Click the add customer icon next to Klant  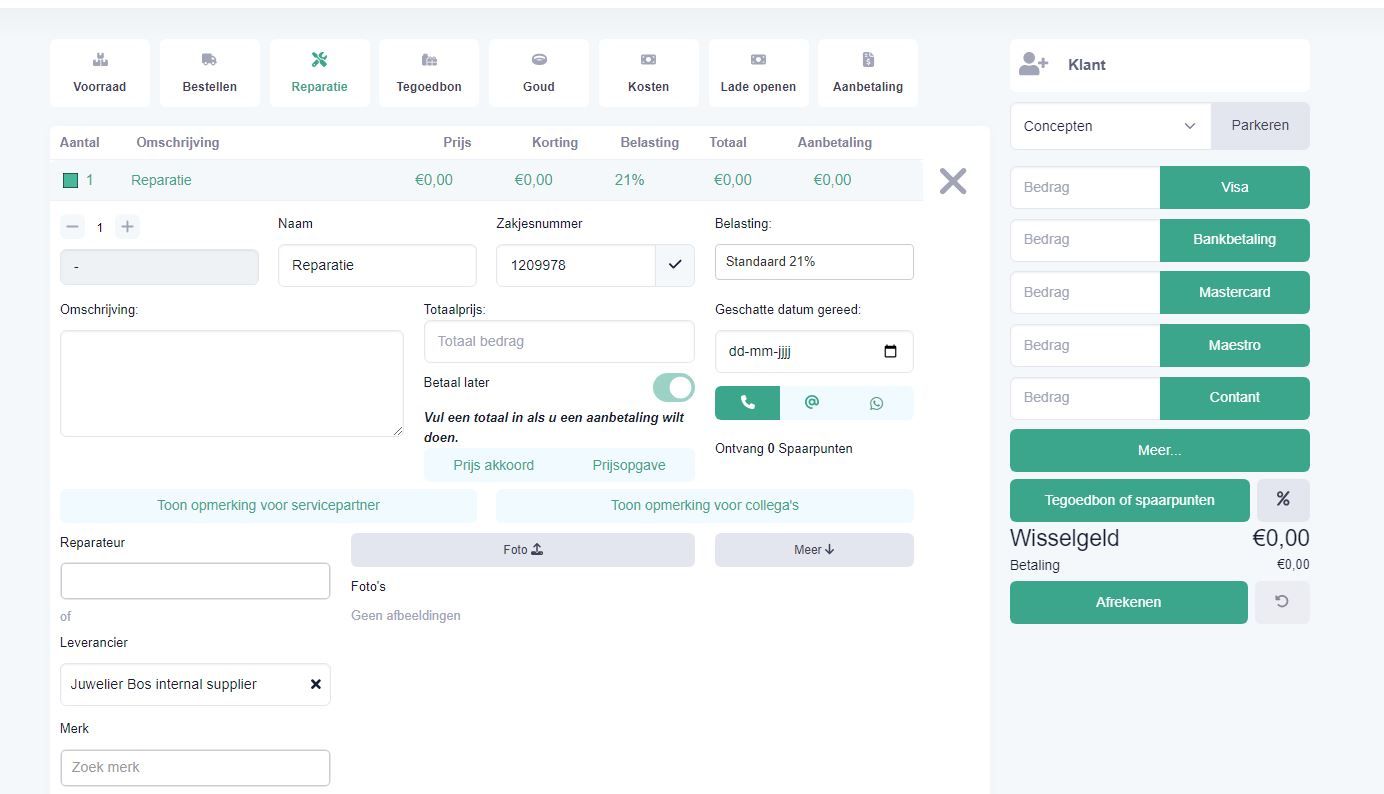(x=1034, y=64)
